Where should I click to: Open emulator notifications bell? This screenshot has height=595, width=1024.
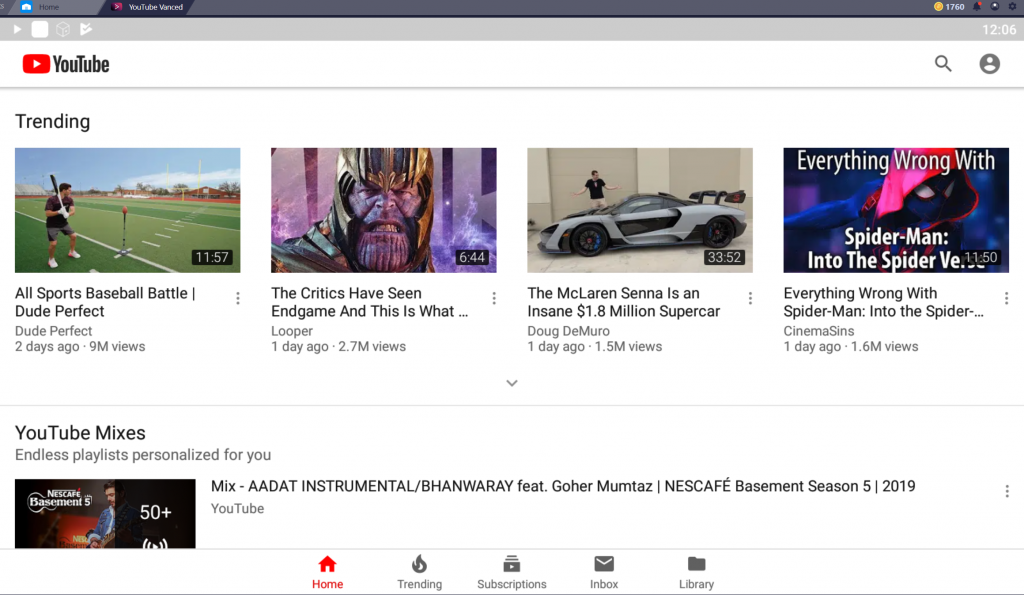[x=977, y=7]
